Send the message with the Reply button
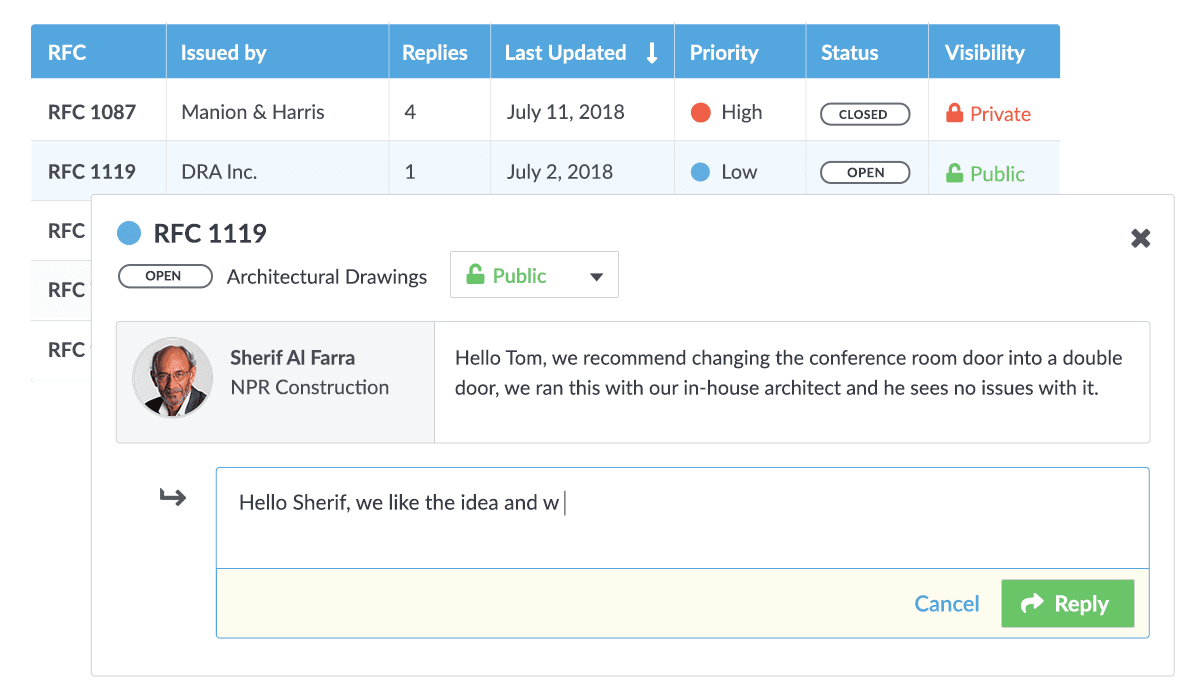 1067,603
